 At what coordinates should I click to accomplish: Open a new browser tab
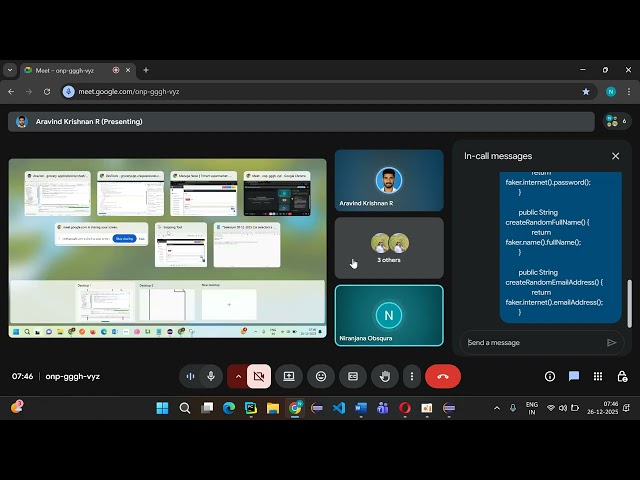click(146, 70)
